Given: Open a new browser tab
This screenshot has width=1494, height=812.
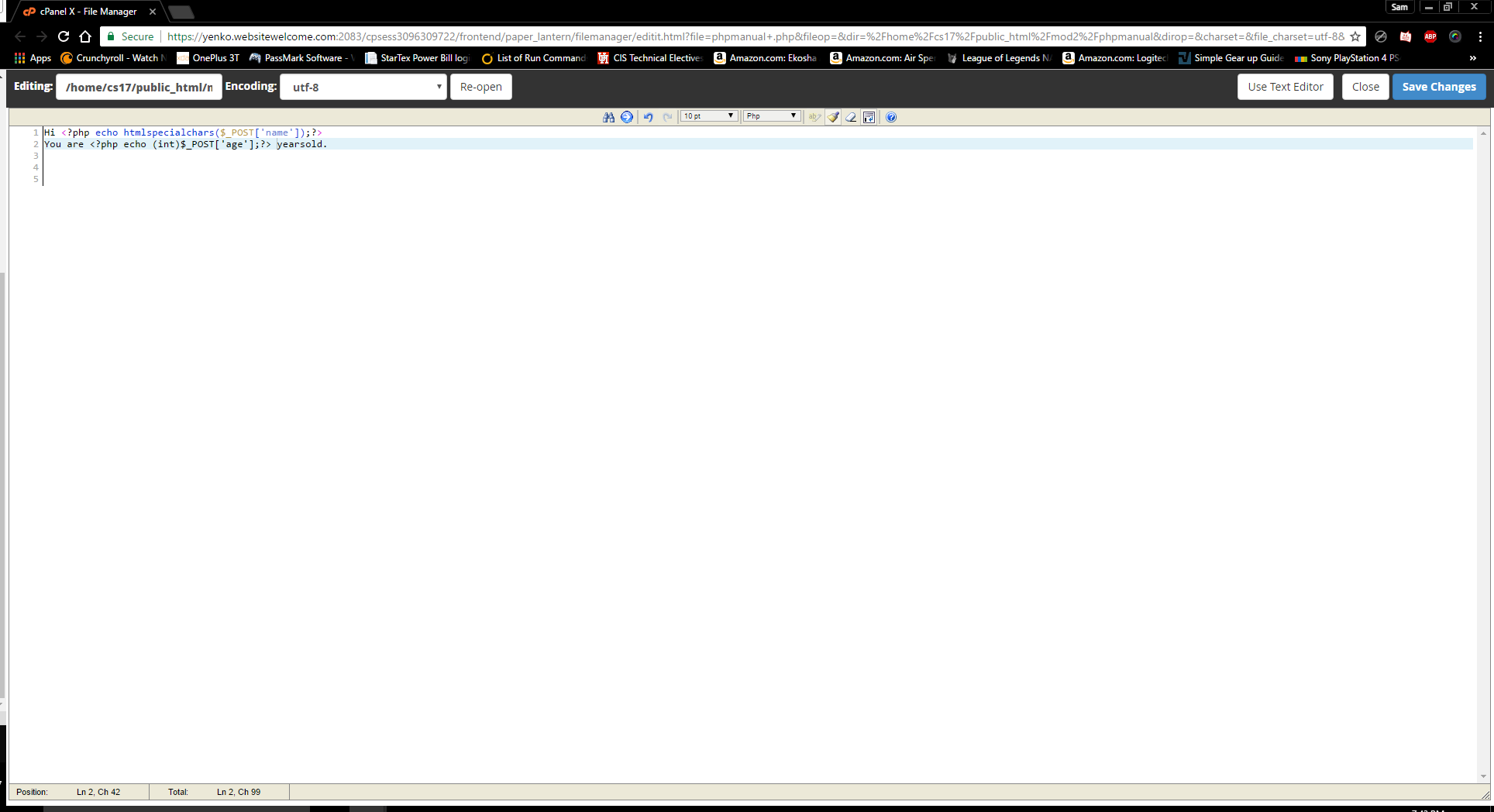Looking at the screenshot, I should point(181,12).
